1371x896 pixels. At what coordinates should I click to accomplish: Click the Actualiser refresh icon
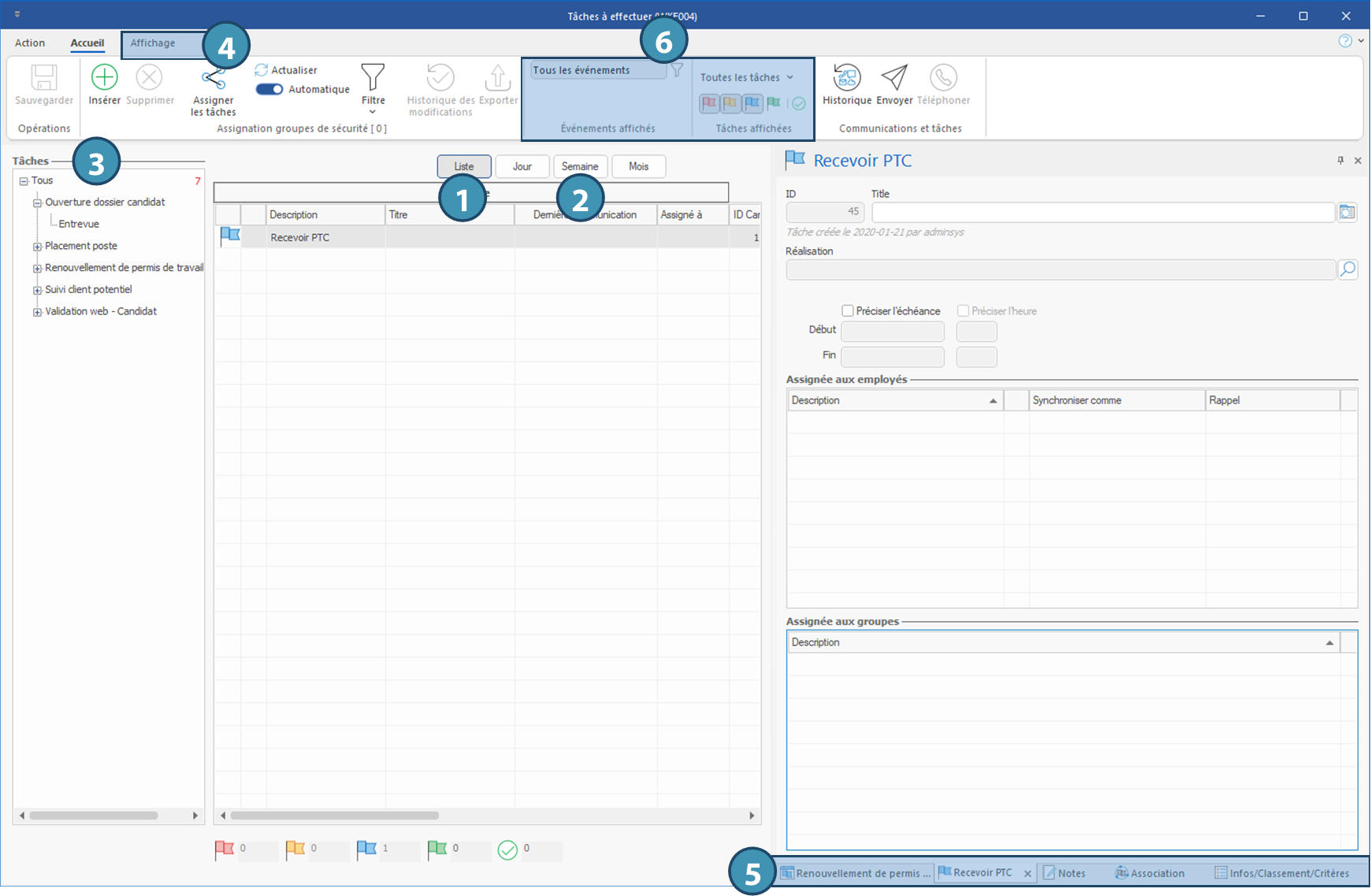pos(262,70)
